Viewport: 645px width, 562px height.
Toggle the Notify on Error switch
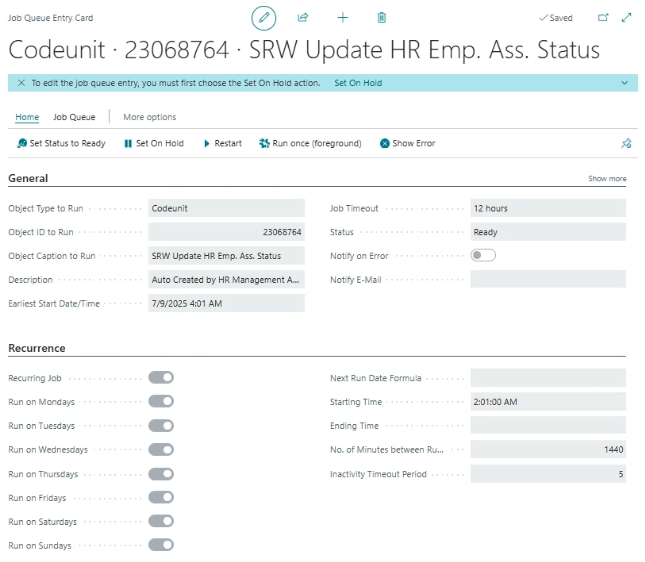pyautogui.click(x=483, y=255)
